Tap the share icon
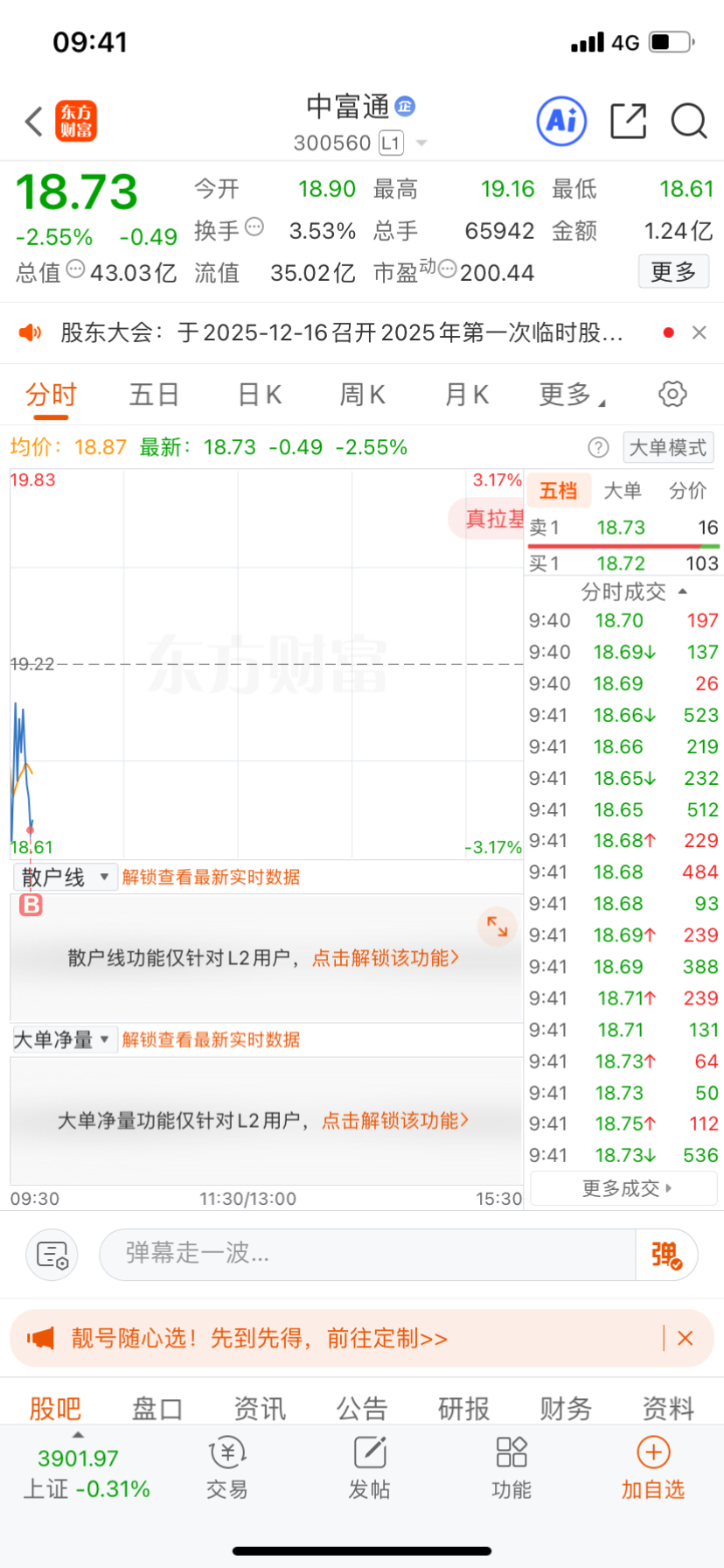Image resolution: width=724 pixels, height=1568 pixels. (x=628, y=122)
